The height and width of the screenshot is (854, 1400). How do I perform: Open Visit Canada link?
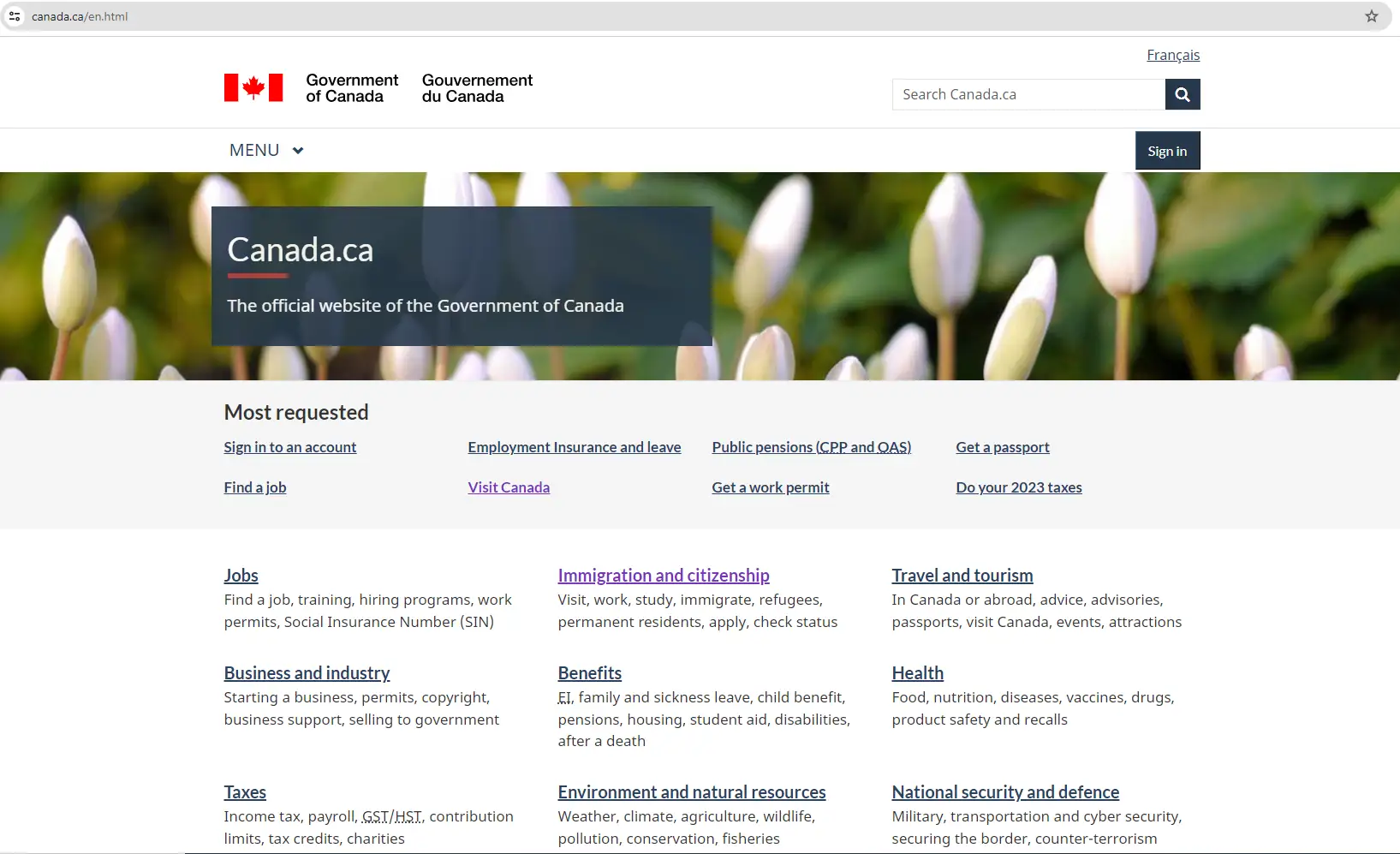tap(509, 487)
